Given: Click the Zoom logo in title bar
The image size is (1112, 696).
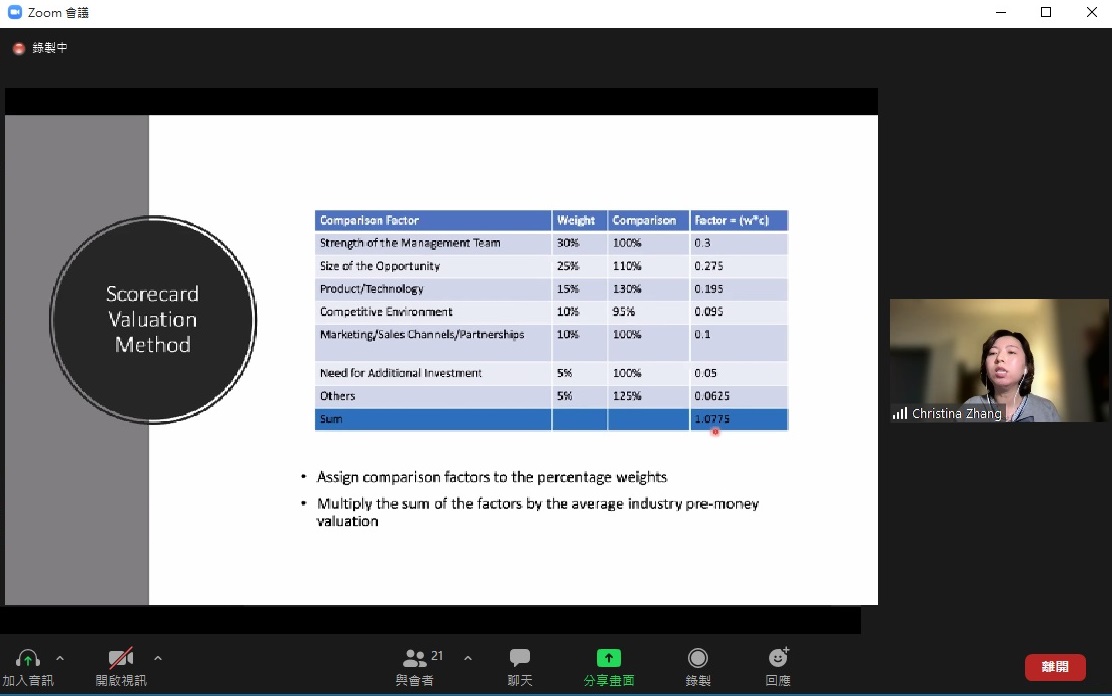Looking at the screenshot, I should click(15, 12).
